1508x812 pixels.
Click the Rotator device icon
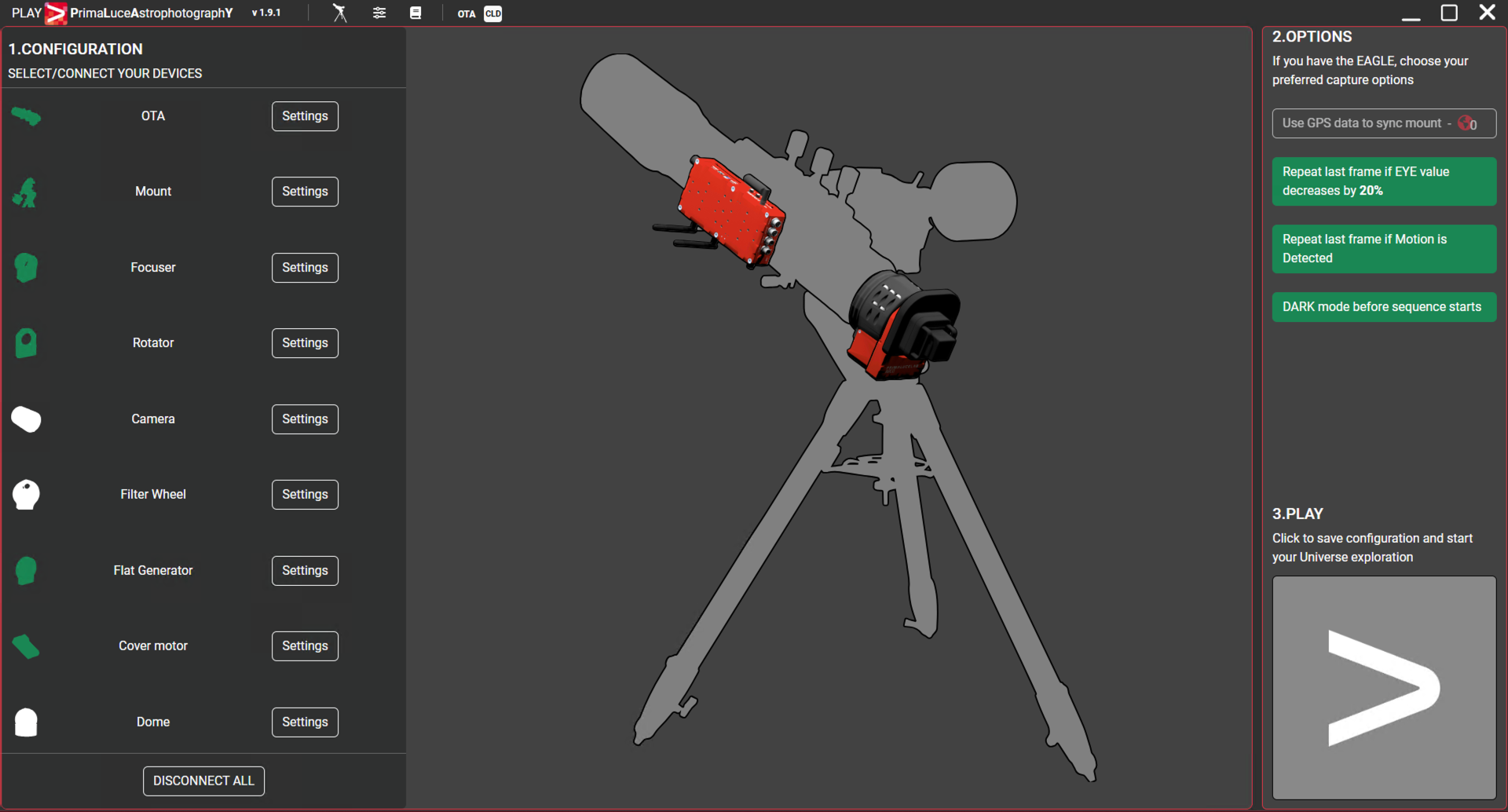point(26,343)
